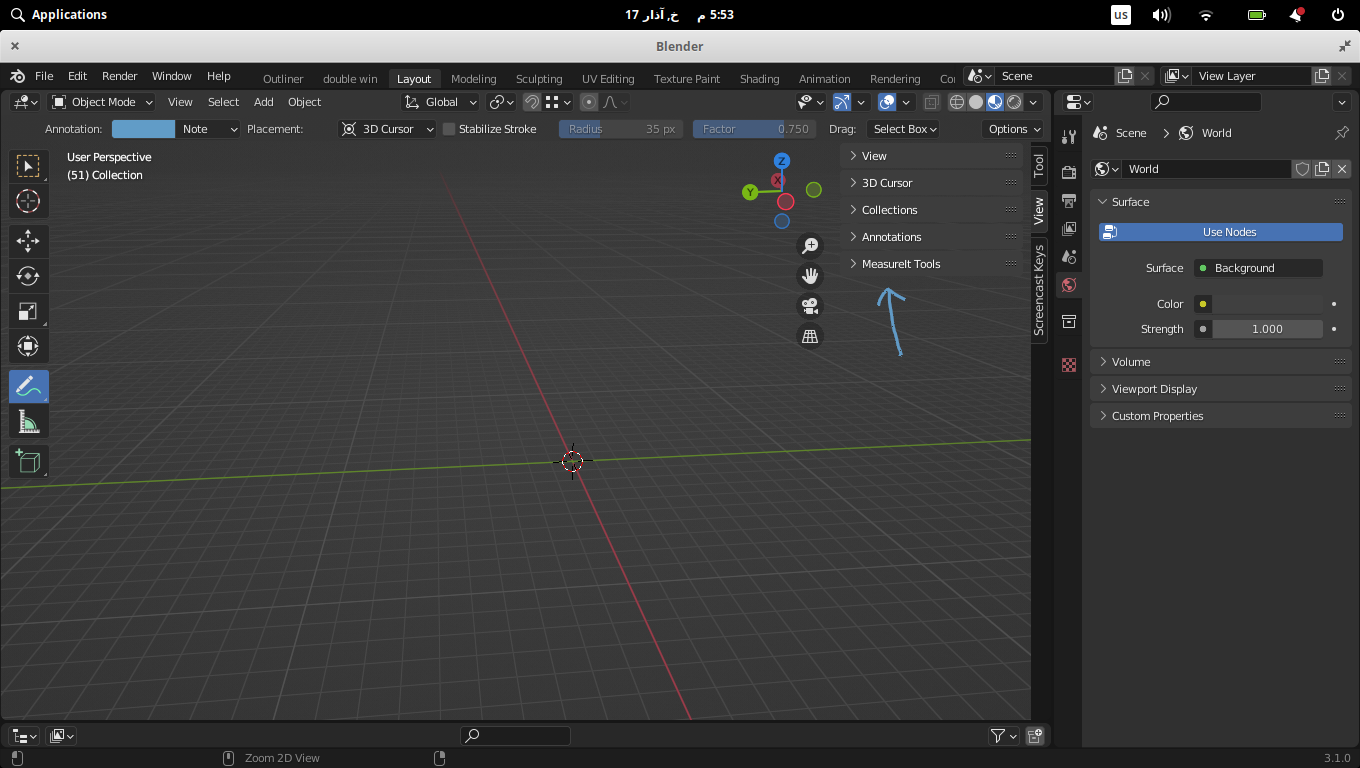Image resolution: width=1360 pixels, height=768 pixels.
Task: Switch orthographic/perspective grid icon
Action: point(810,336)
